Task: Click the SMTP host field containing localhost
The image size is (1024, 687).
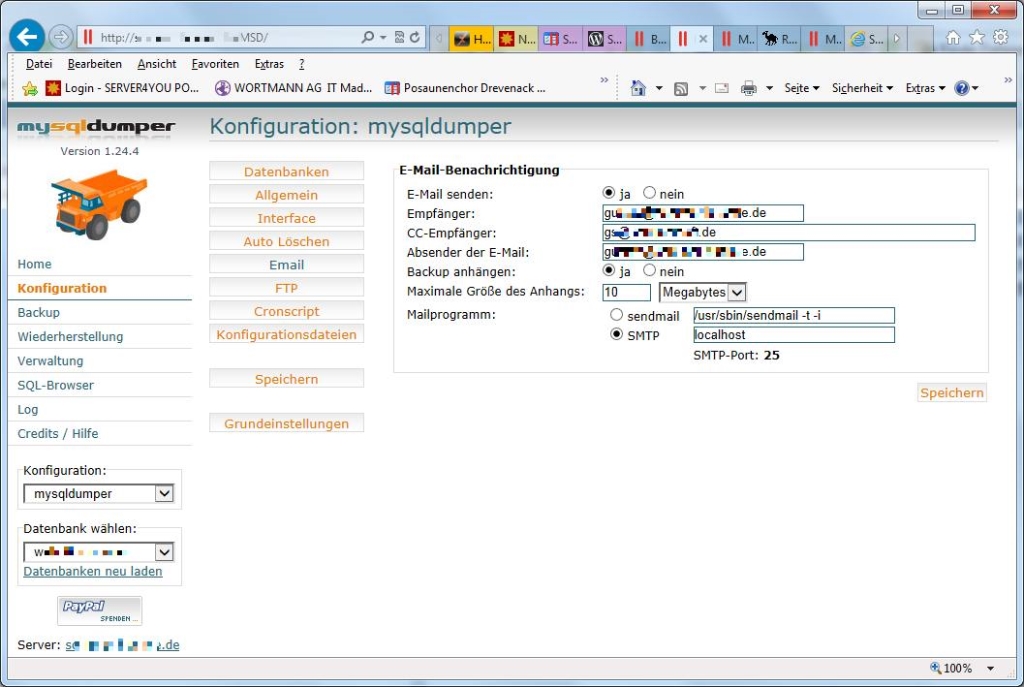Action: point(793,335)
